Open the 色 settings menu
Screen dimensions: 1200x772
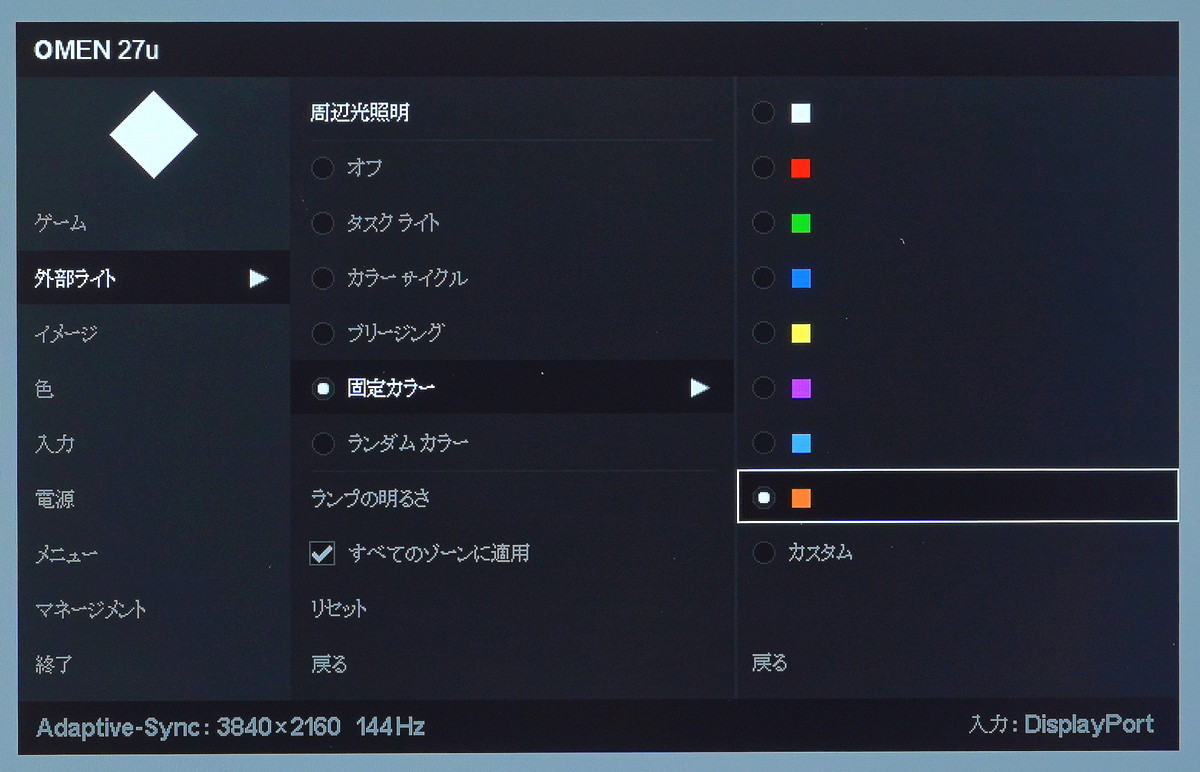pos(43,388)
